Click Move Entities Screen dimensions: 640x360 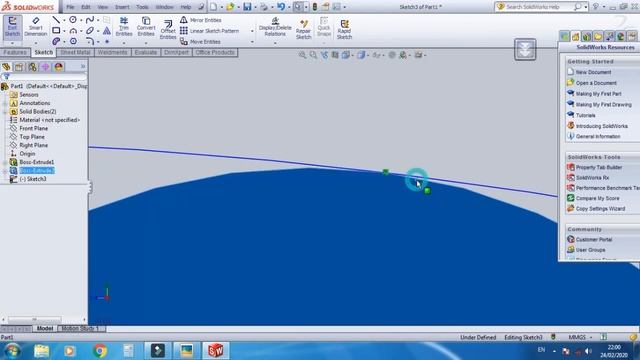200,42
